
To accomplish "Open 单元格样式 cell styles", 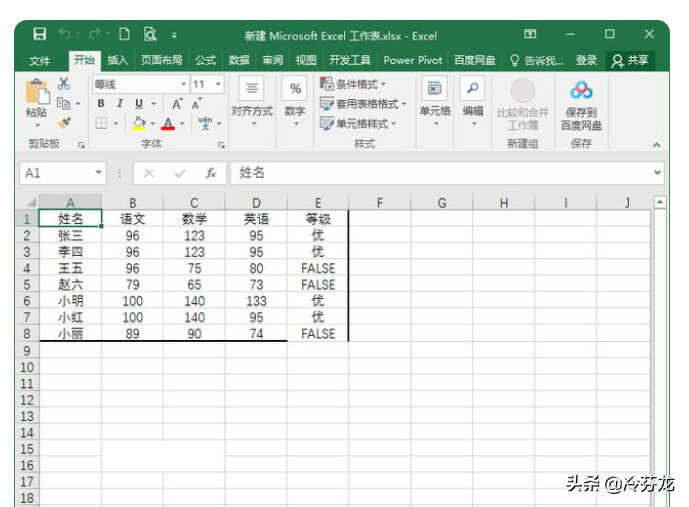I will coord(358,123).
